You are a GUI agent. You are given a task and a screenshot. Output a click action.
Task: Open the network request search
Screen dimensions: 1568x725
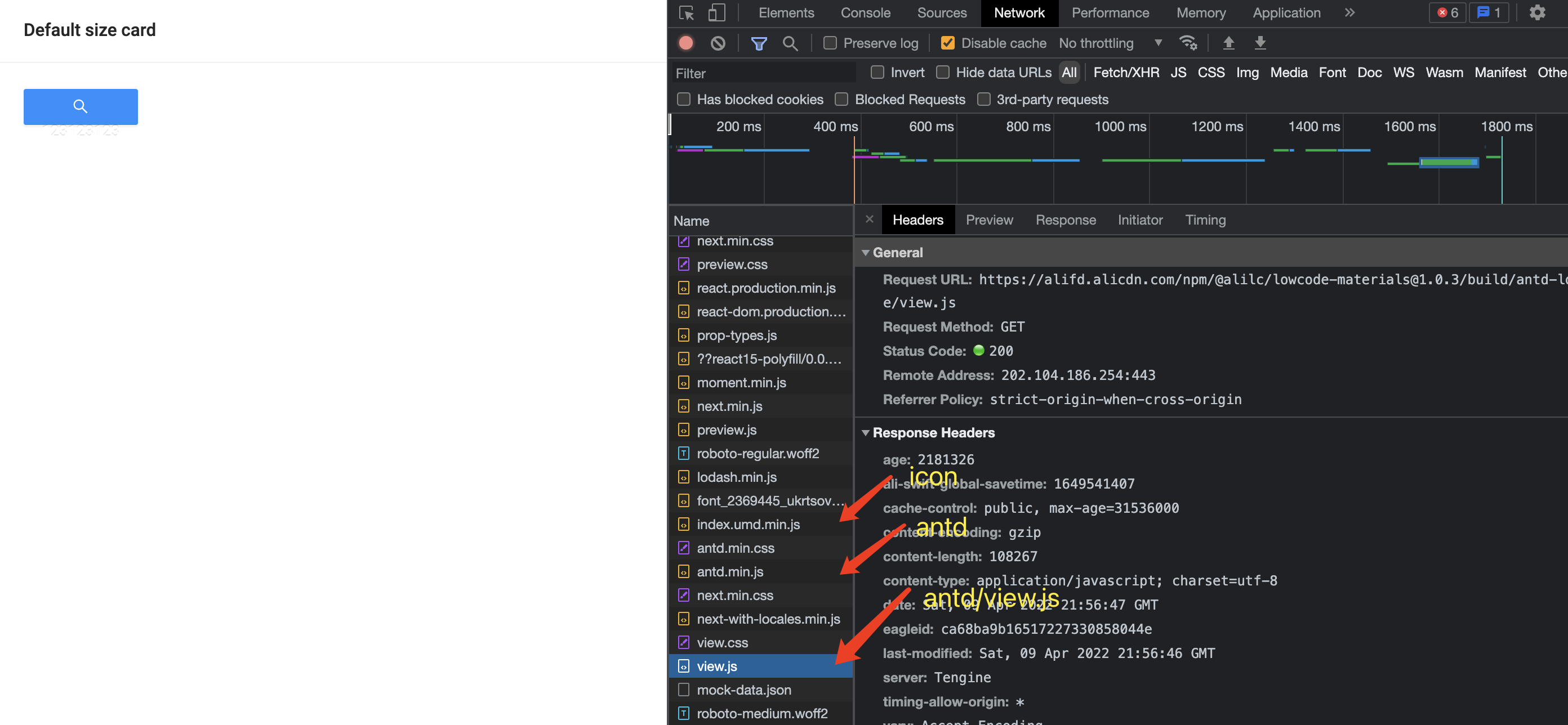tap(791, 43)
